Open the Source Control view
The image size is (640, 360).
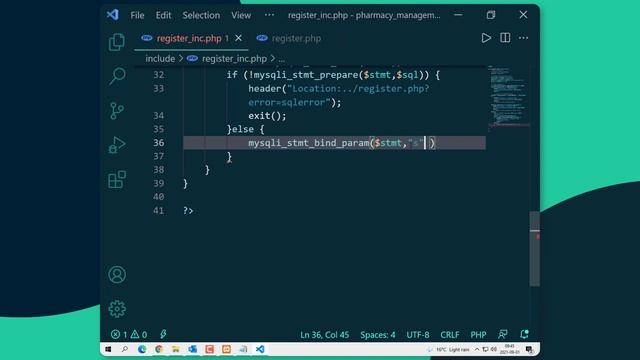pos(117,111)
